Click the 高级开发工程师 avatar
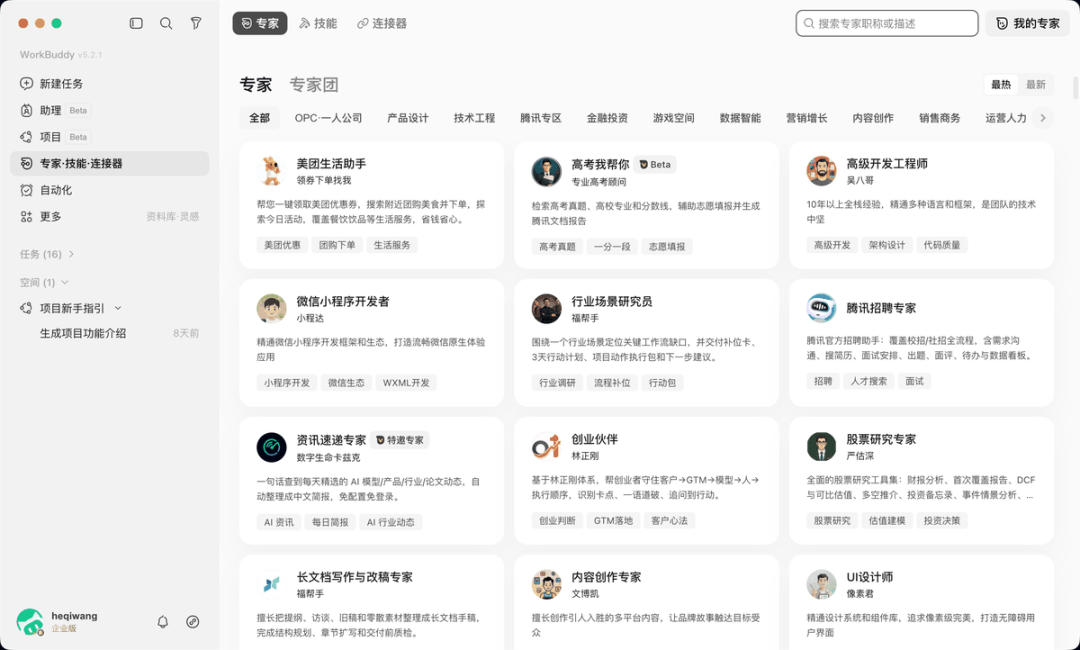Image resolution: width=1080 pixels, height=650 pixels. point(821,171)
